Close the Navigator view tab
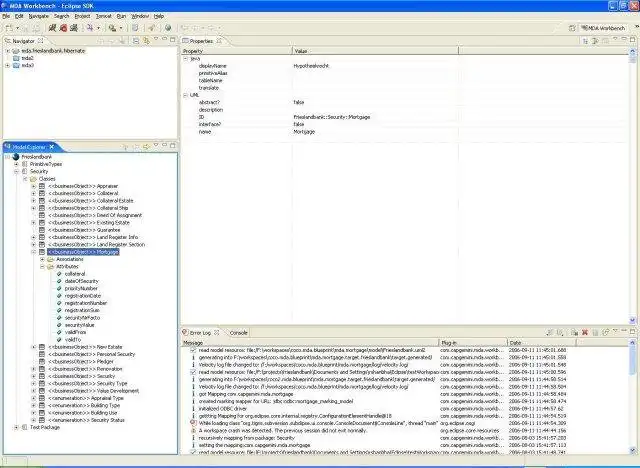Viewport: 640px width, 468px height. (x=40, y=41)
